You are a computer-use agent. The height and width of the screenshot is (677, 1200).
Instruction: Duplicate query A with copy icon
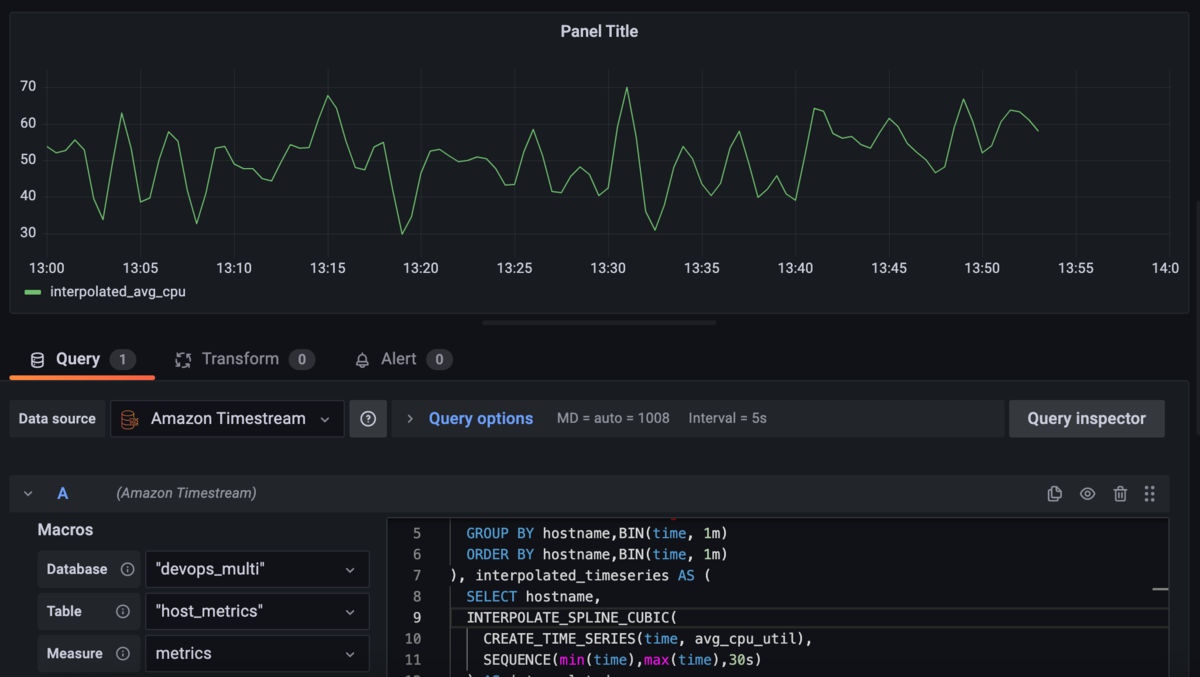(1054, 493)
